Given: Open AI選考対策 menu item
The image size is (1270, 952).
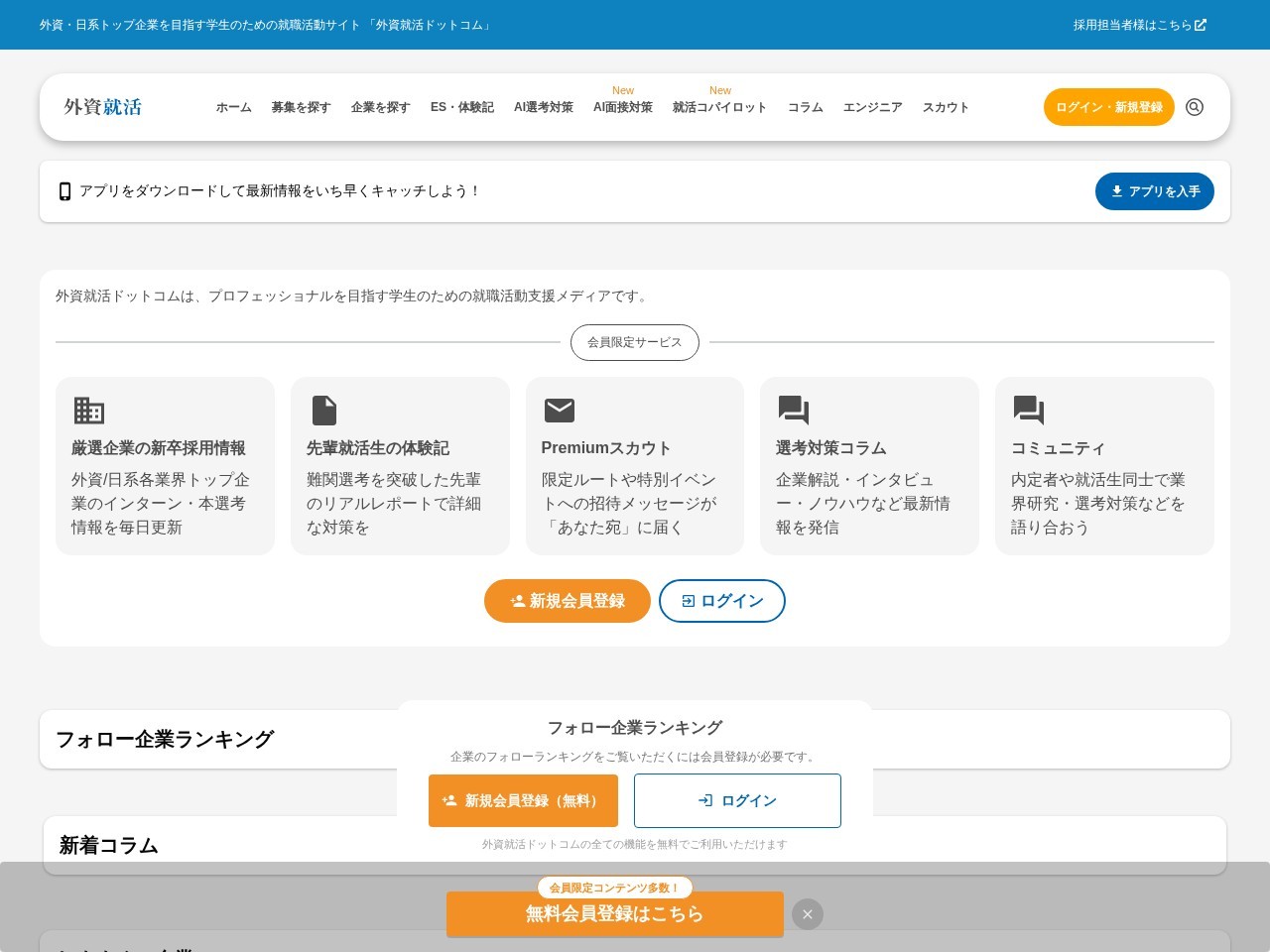Looking at the screenshot, I should (544, 107).
